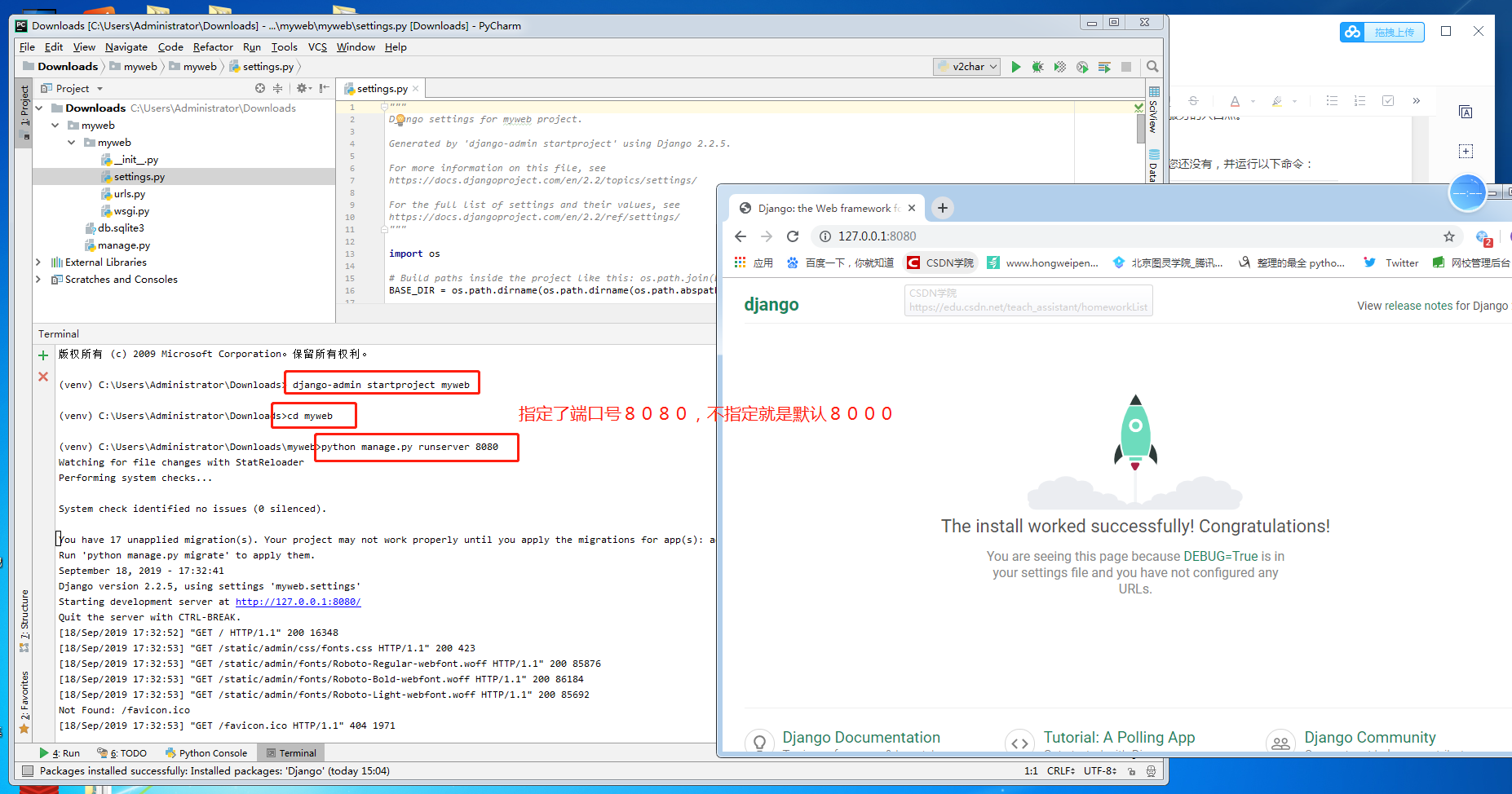Open the v2char run configuration dropdown

coord(967,67)
